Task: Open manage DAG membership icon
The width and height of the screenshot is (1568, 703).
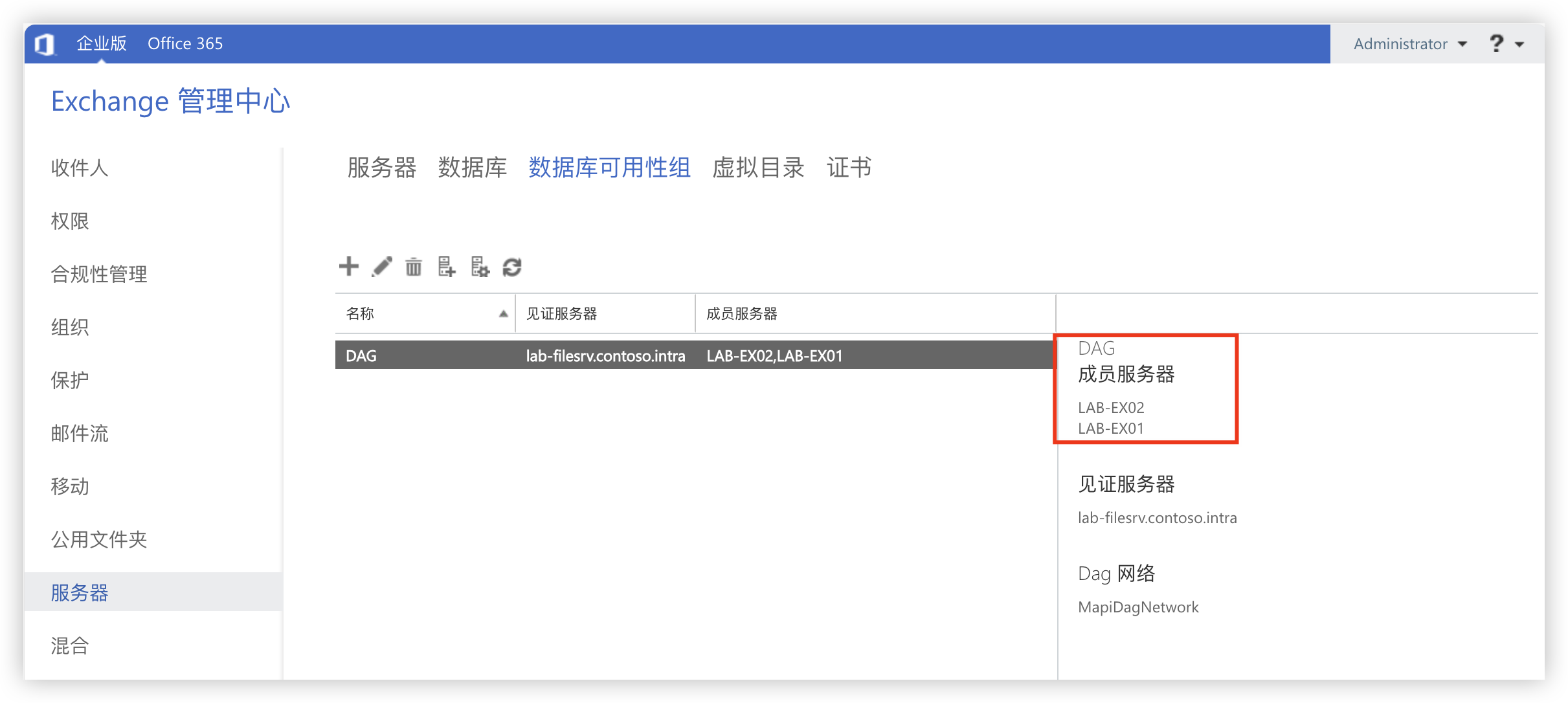Action: (447, 266)
